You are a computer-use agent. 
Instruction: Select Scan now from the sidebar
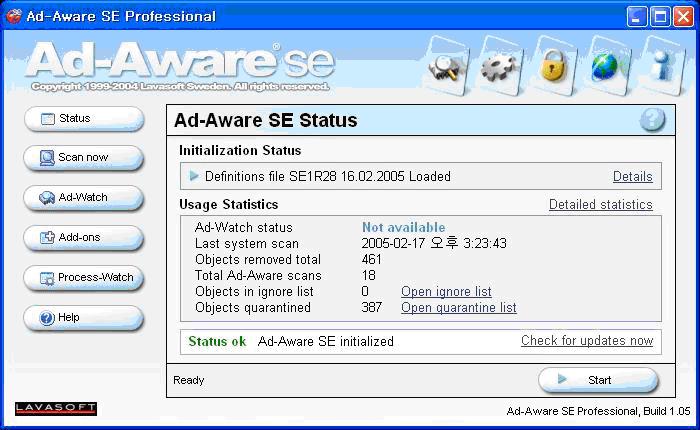[x=84, y=158]
